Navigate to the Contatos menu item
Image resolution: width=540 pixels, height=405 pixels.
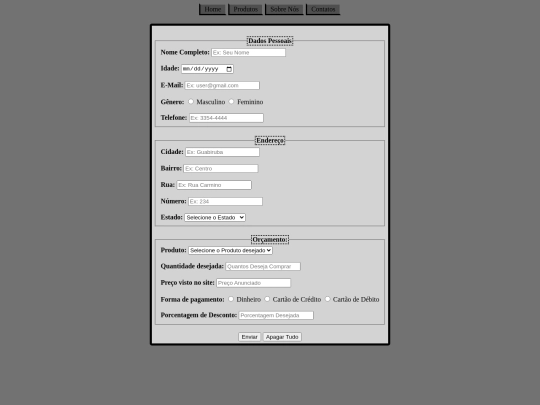pos(323,9)
